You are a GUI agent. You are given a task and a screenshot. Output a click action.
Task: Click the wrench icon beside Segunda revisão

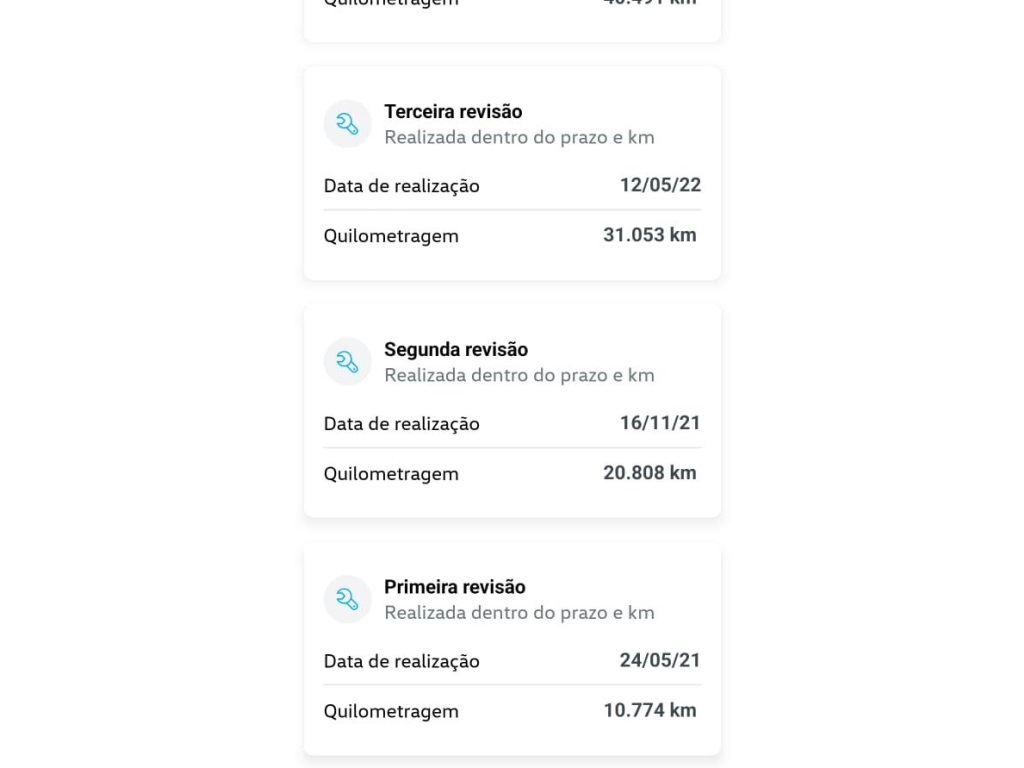tap(347, 362)
